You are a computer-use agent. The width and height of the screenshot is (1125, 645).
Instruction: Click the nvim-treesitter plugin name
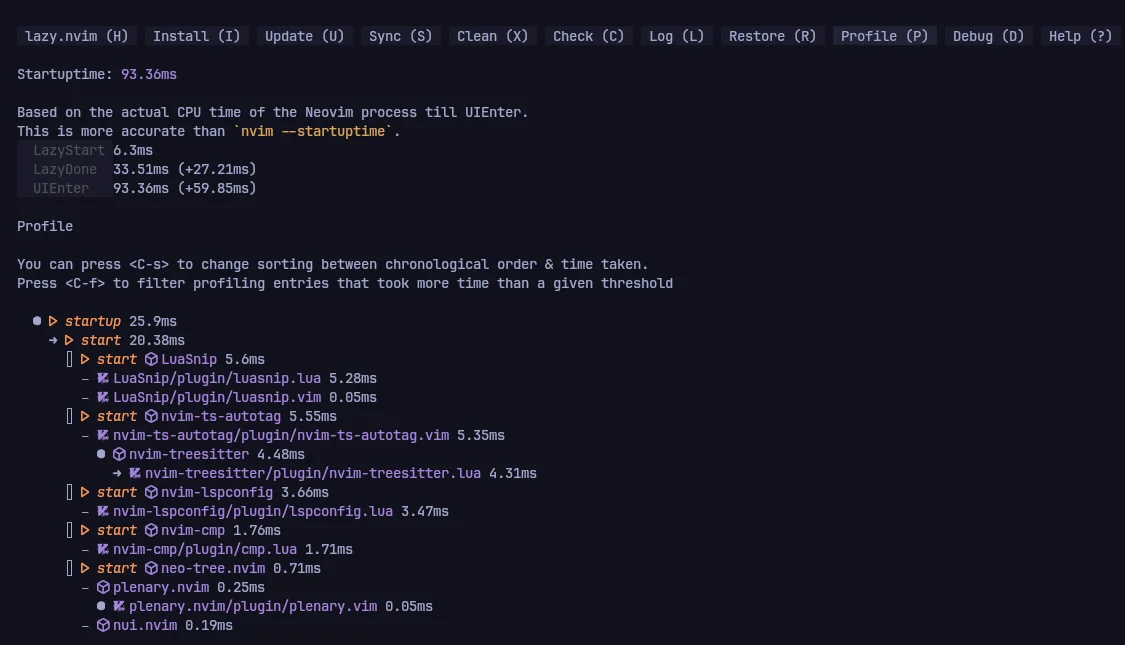(x=189, y=454)
